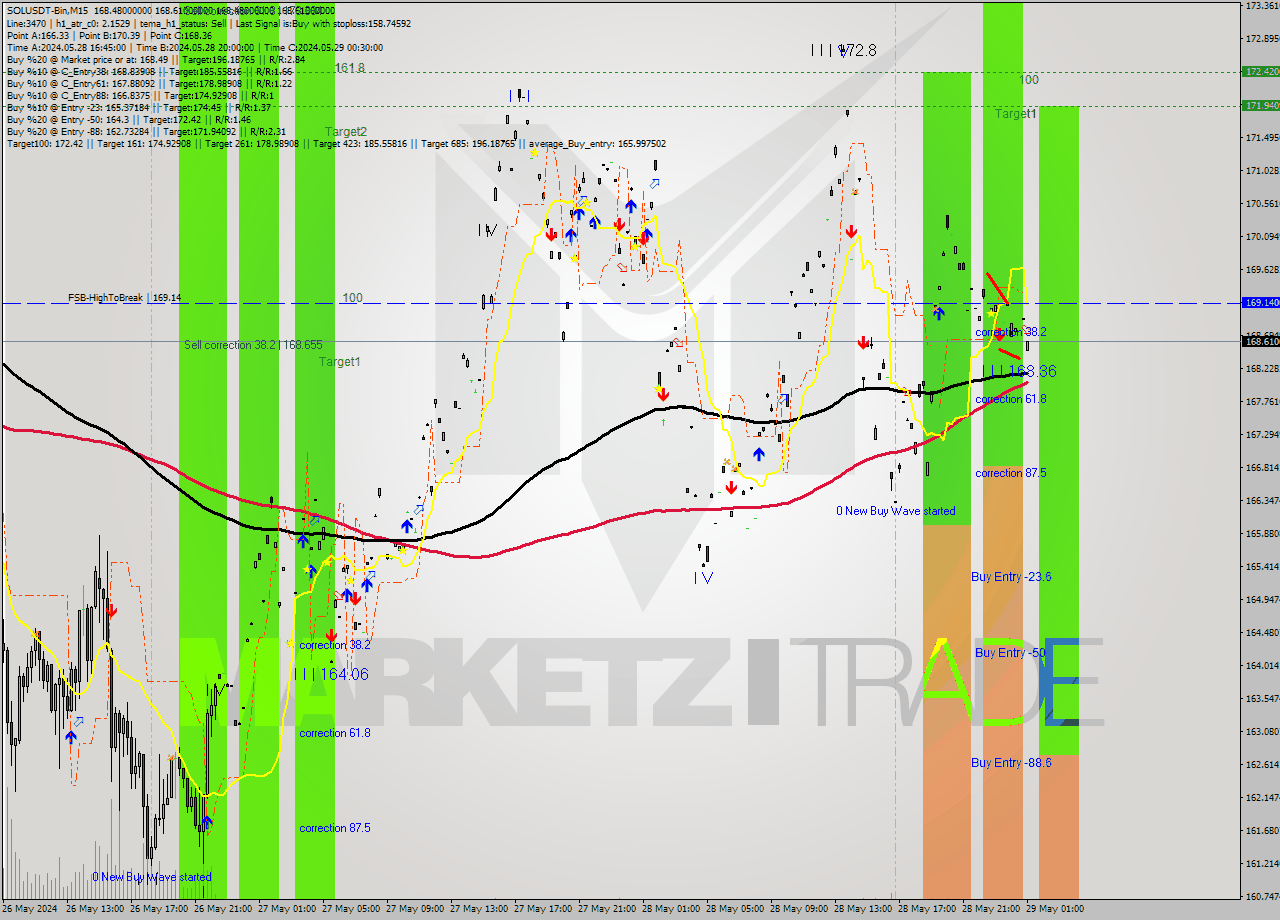The image size is (1280, 920).
Task: Click the 'I I I 168.36' wave label
Action: tap(1019, 371)
